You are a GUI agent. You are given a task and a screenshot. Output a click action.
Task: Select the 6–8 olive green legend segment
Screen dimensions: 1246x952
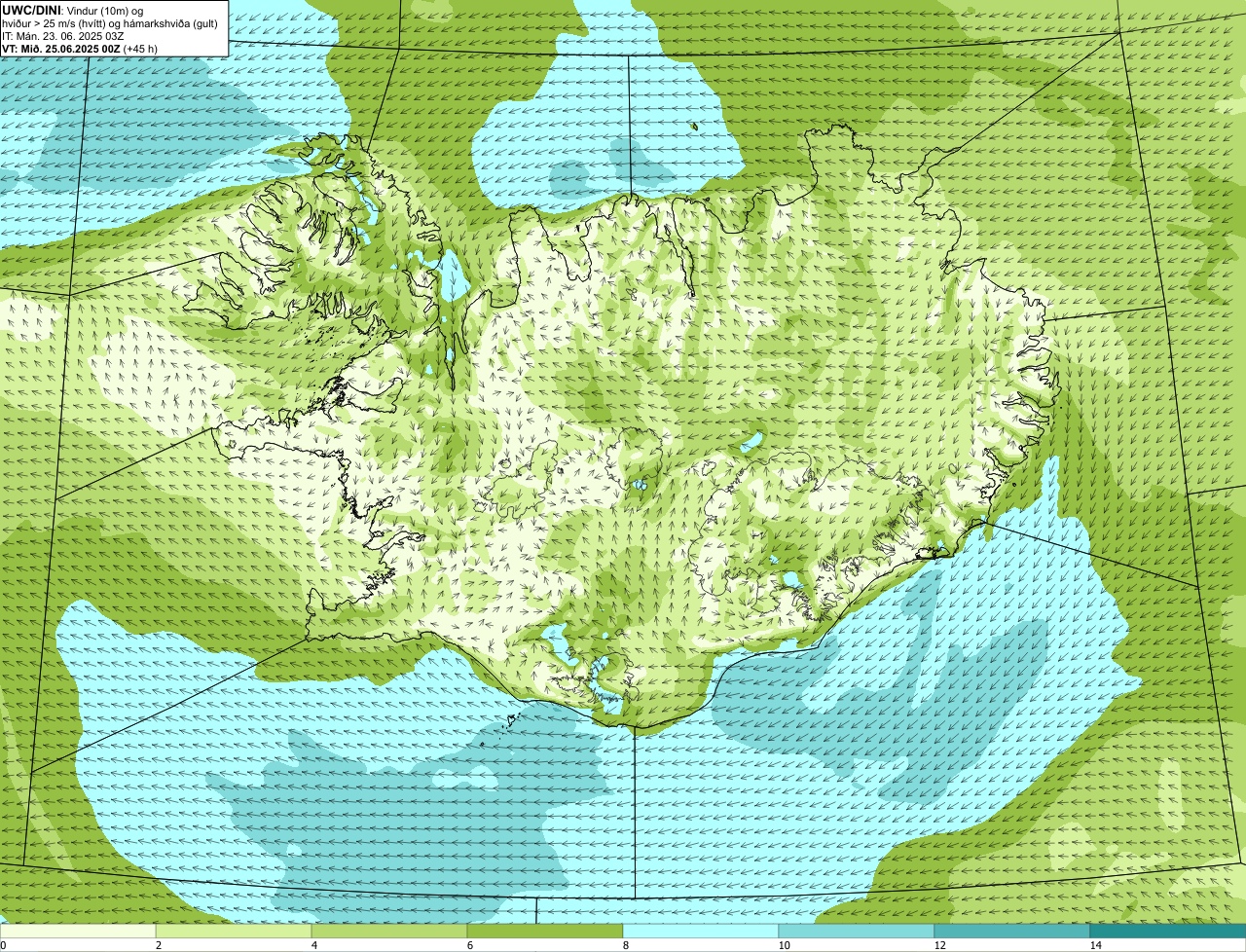[x=545, y=931]
